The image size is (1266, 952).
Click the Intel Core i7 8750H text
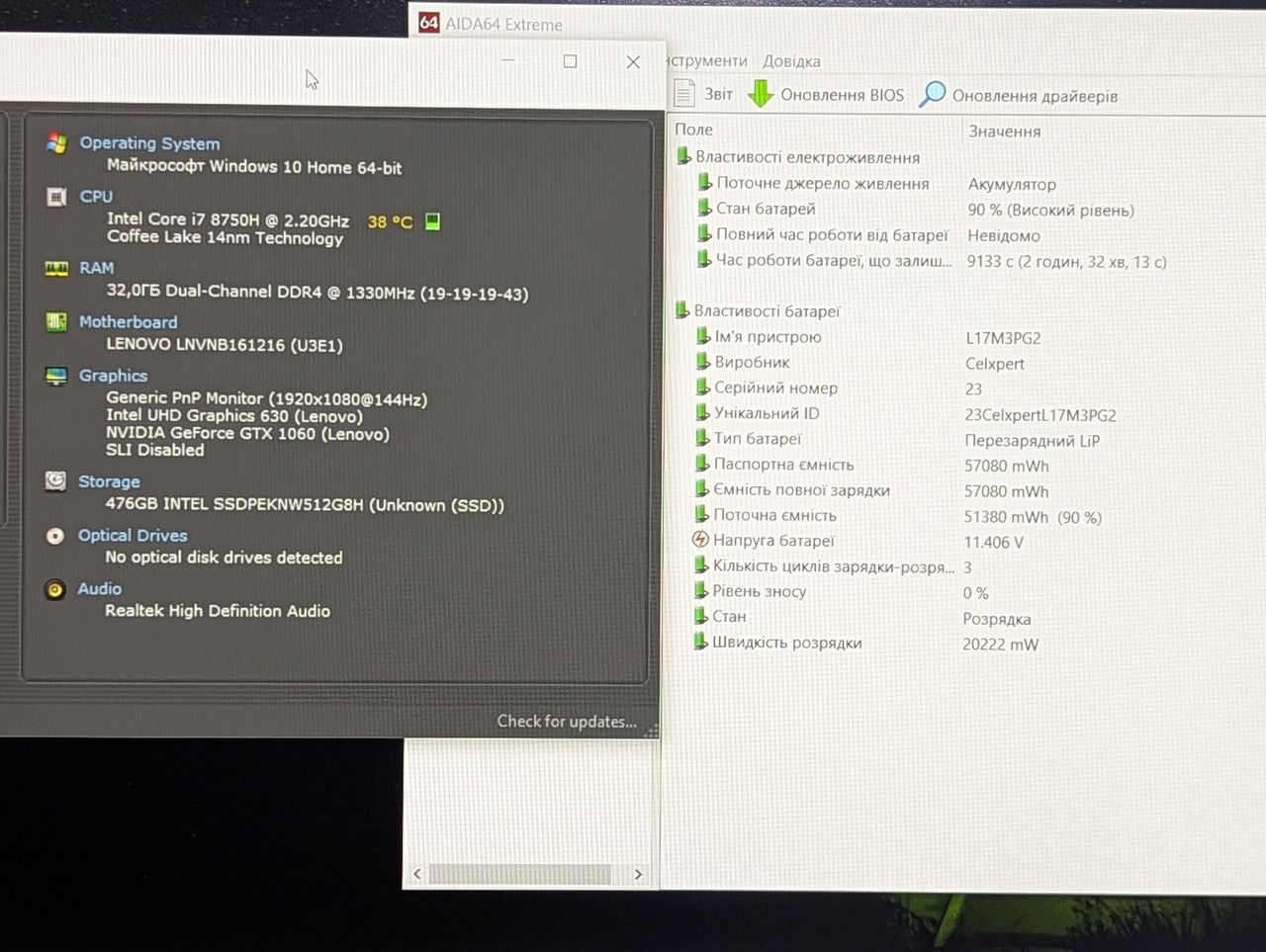click(x=227, y=219)
